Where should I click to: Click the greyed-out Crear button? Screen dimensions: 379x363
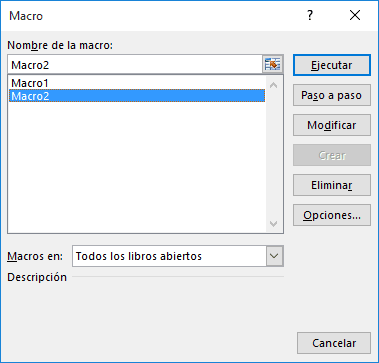[332, 155]
